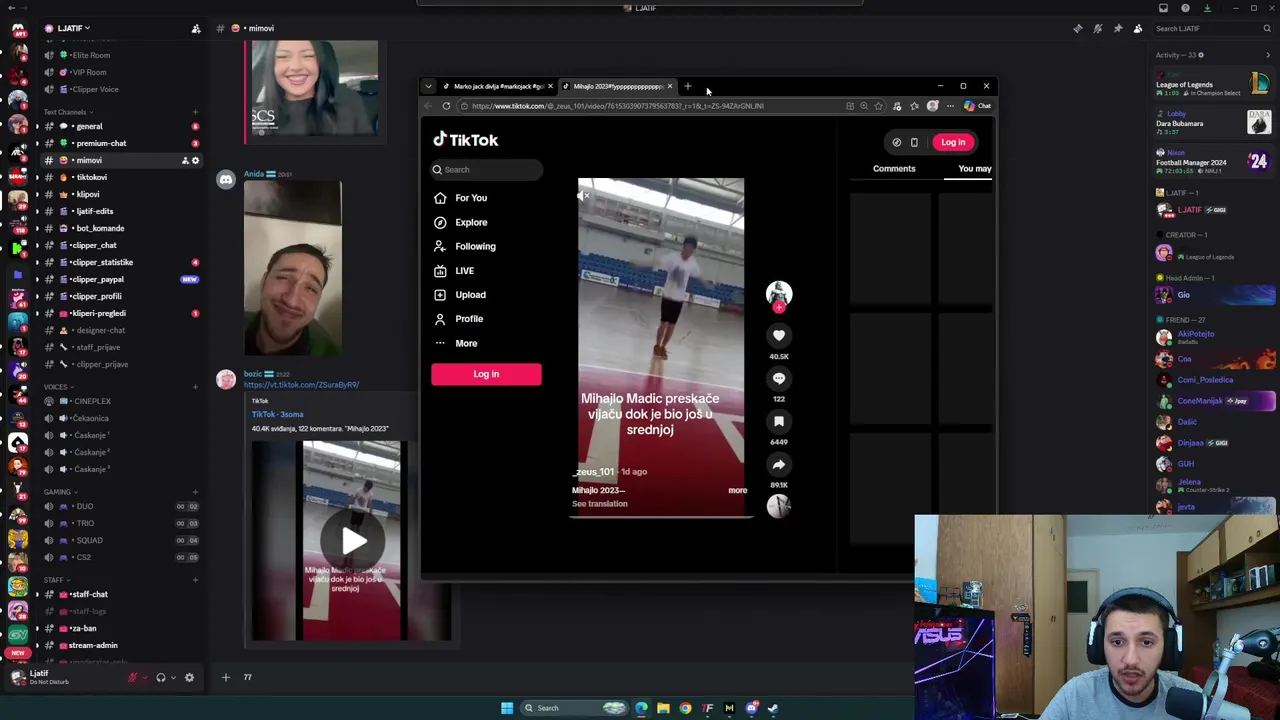Open the TikTok - 3soma embed title
Screen dimensions: 1280x720
coord(277,414)
